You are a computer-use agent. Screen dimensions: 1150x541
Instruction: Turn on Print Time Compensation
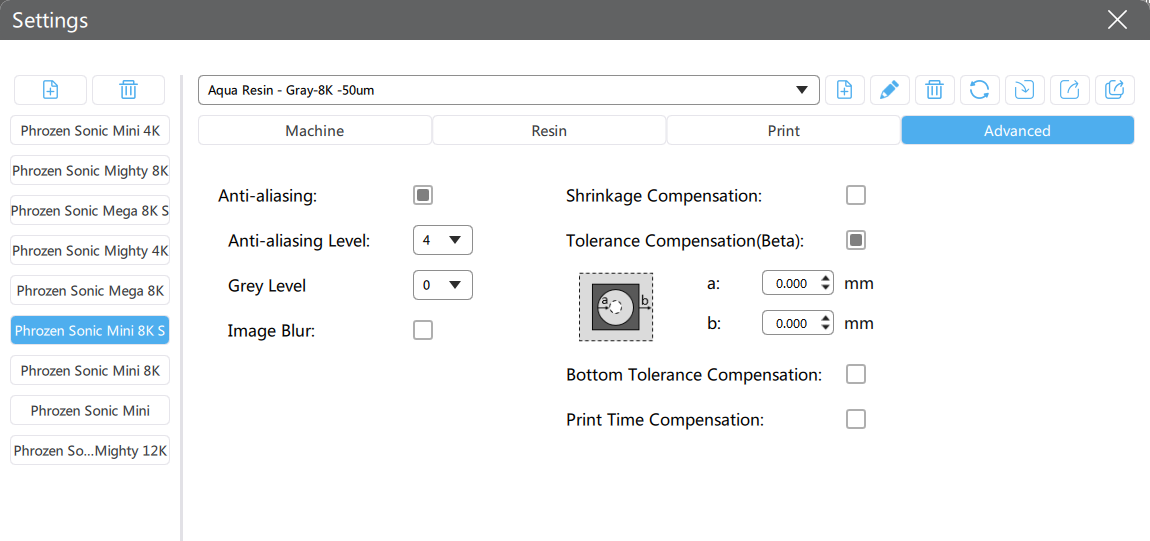pos(855,419)
